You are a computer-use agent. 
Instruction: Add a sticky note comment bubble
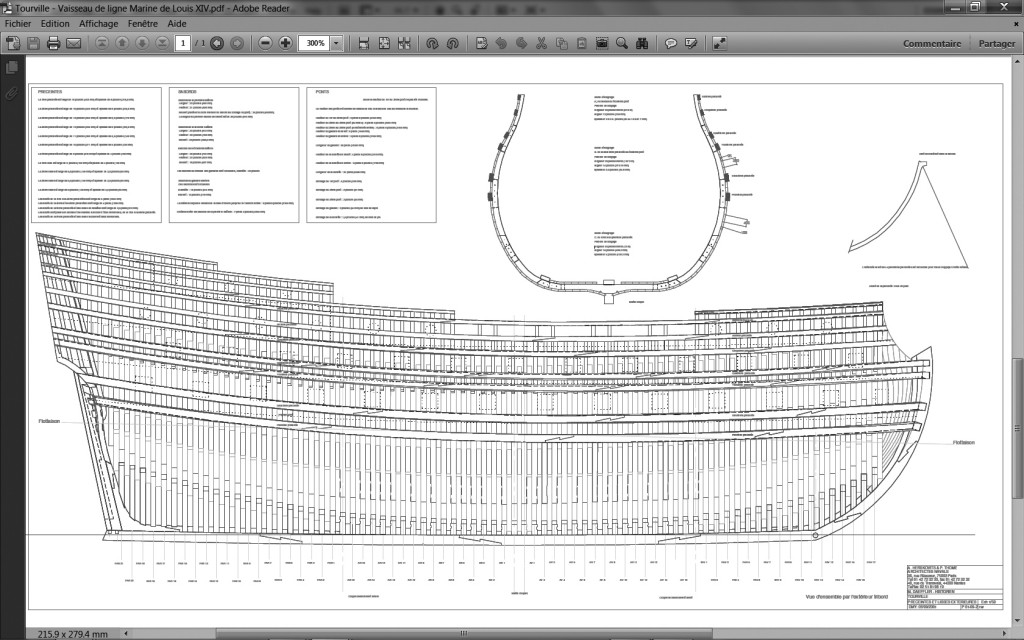click(671, 44)
